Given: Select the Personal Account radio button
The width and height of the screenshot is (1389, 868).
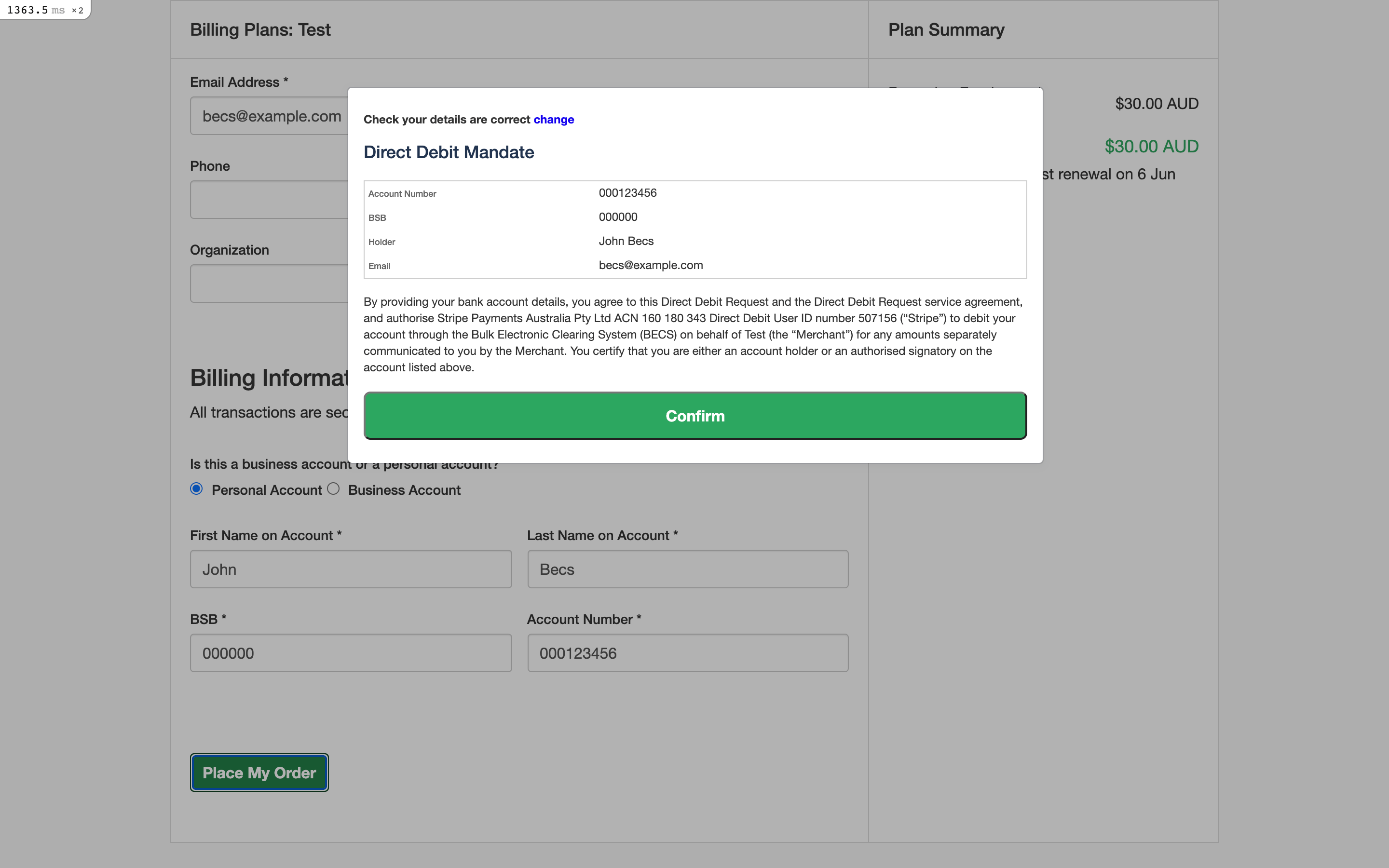Looking at the screenshot, I should pyautogui.click(x=196, y=488).
